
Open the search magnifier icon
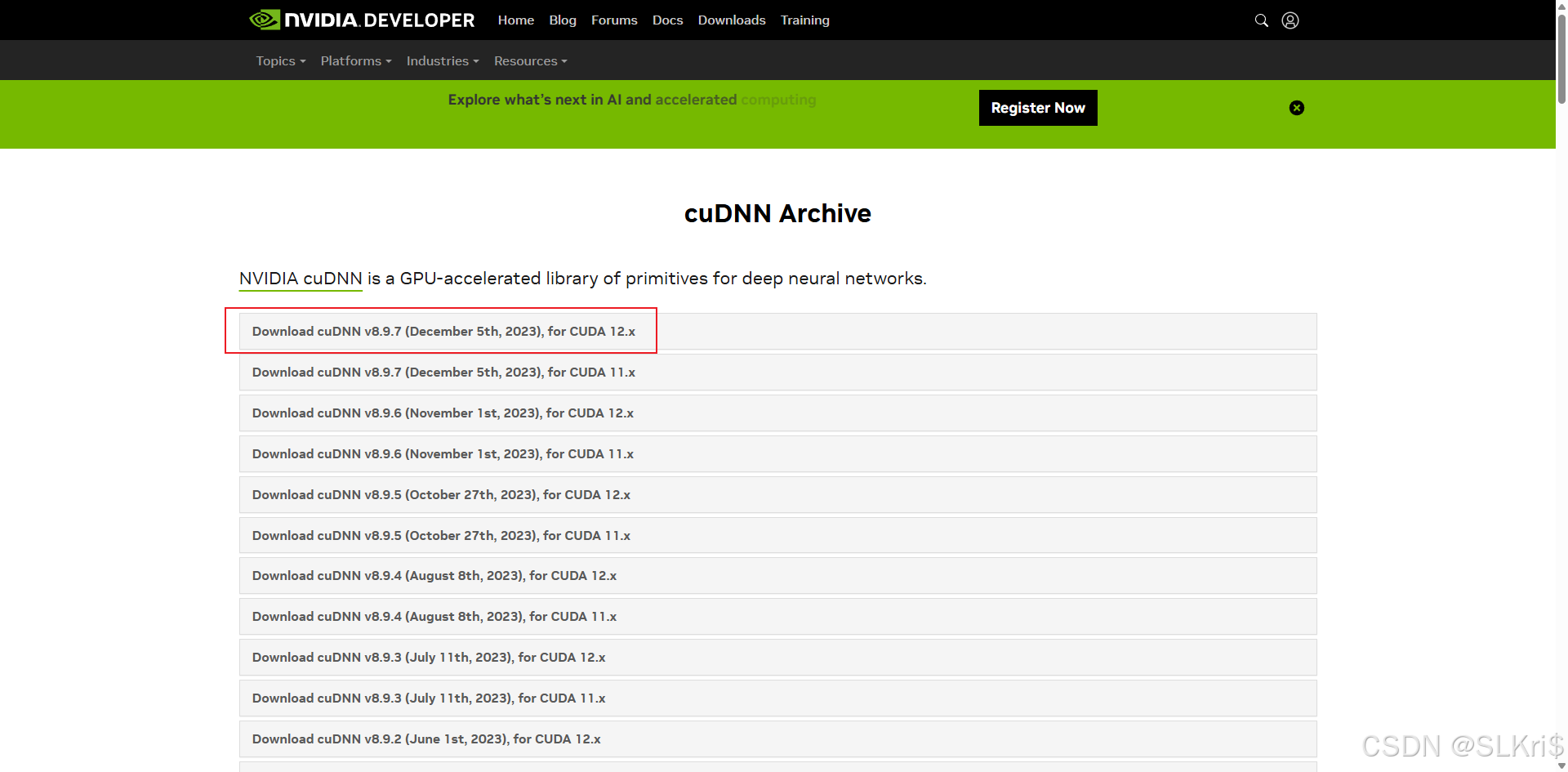click(1262, 20)
